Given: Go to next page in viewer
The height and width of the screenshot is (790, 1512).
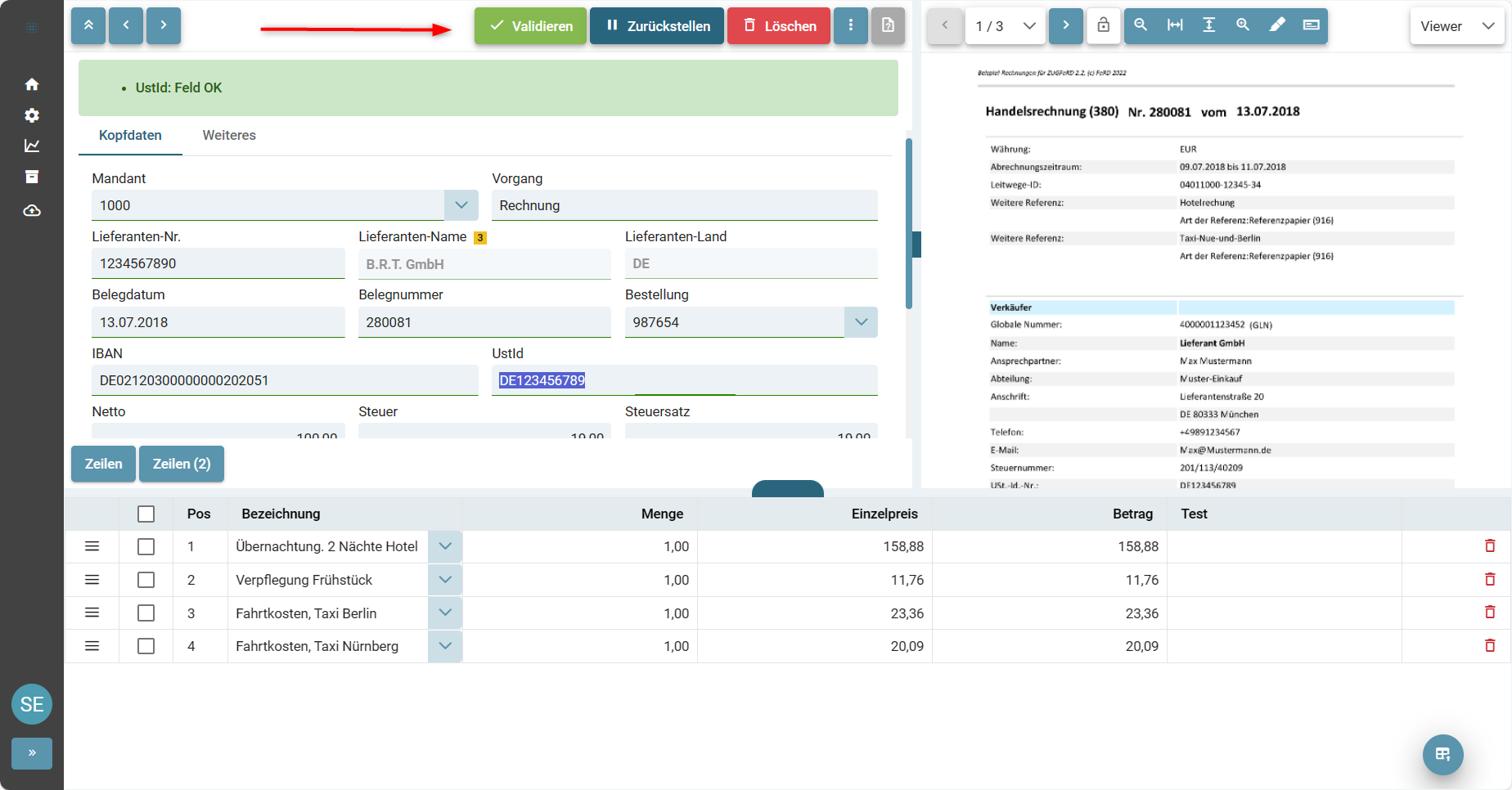Looking at the screenshot, I should [x=1066, y=25].
